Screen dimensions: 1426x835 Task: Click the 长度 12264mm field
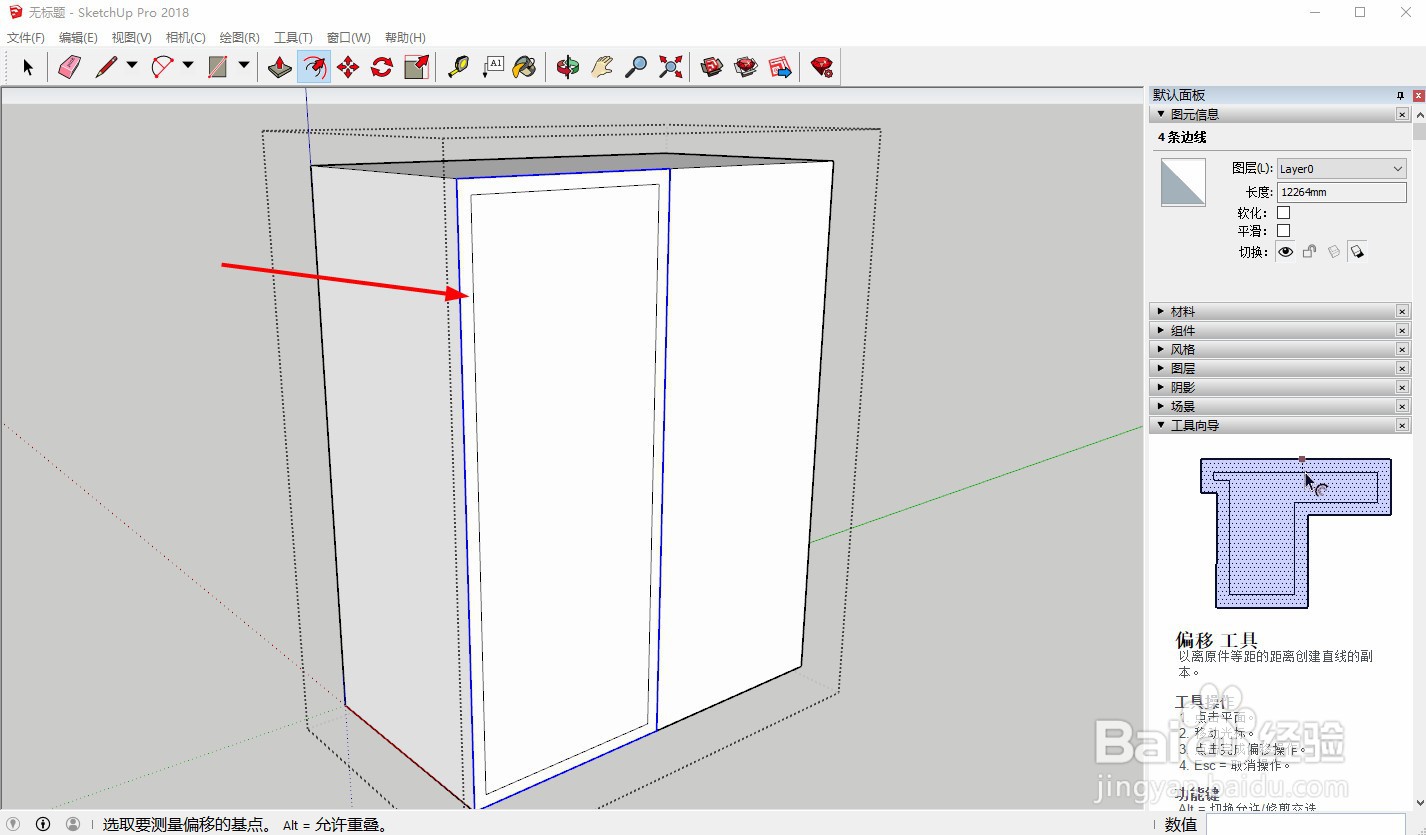point(1342,192)
